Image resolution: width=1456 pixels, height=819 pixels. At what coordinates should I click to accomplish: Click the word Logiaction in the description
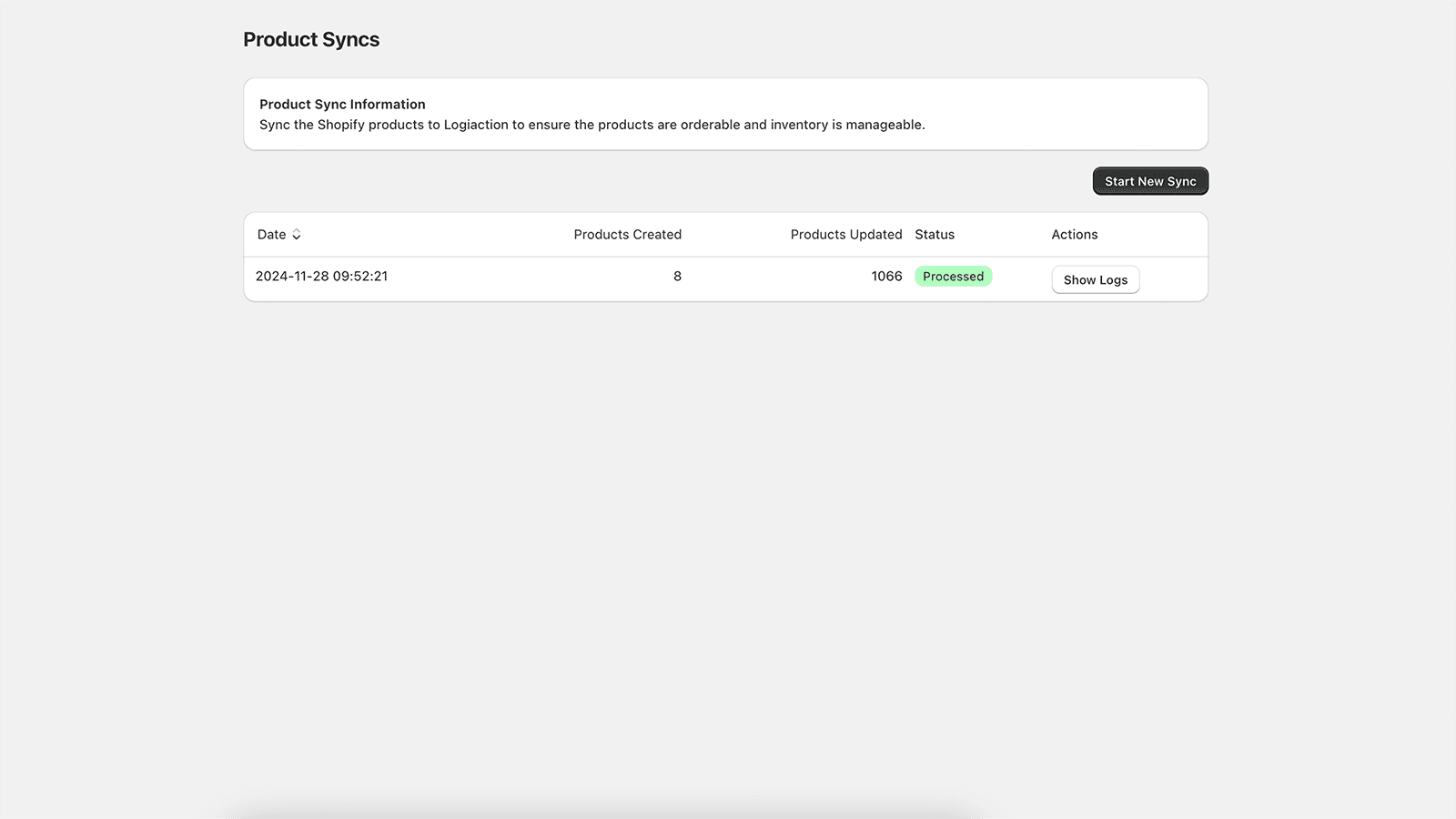476,125
